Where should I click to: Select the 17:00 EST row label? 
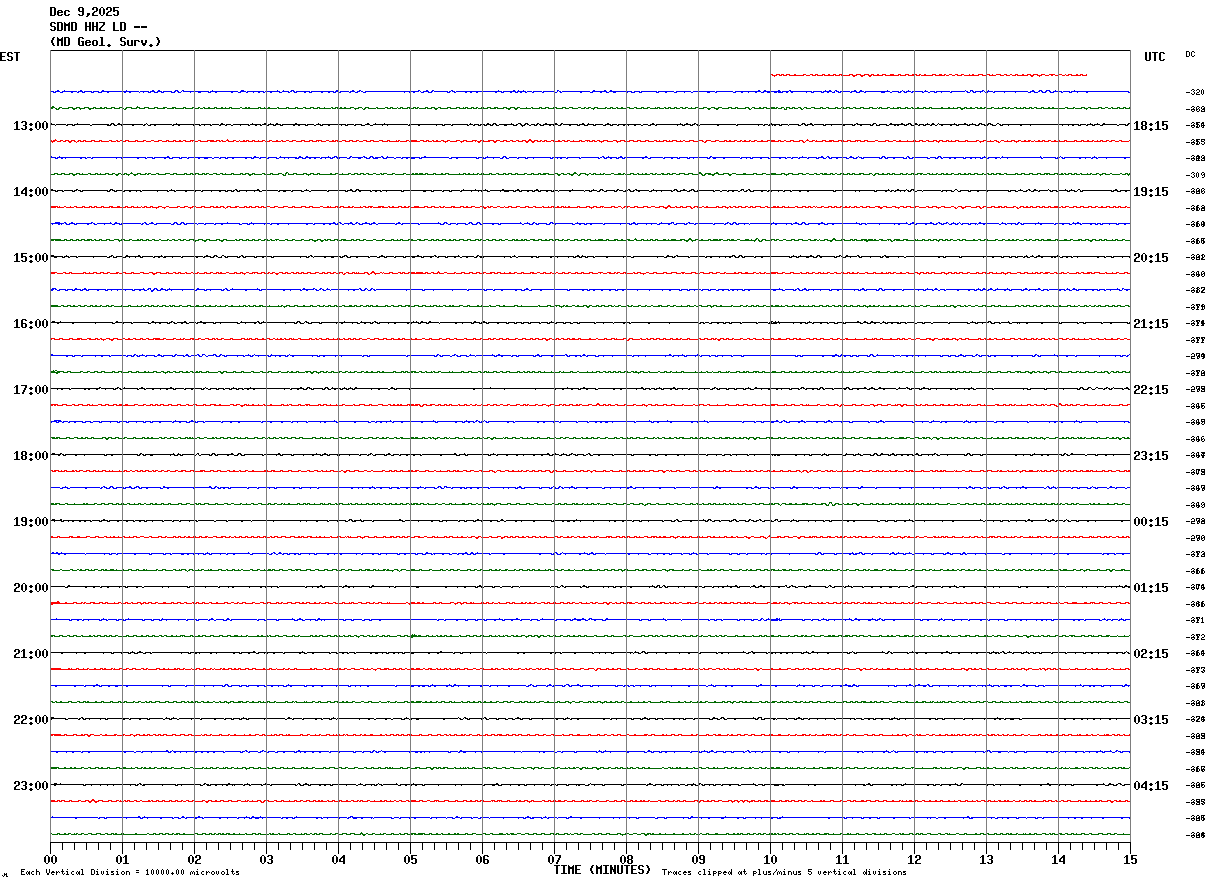pyautogui.click(x=31, y=390)
